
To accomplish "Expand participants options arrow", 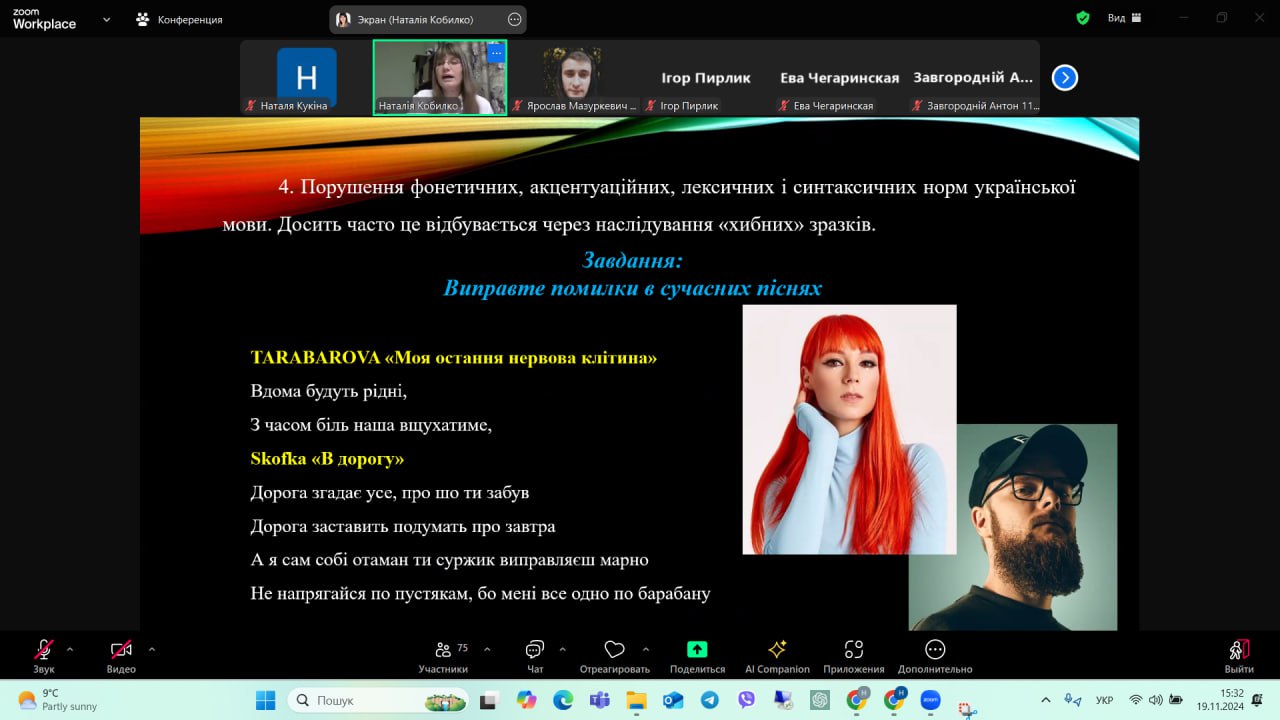I will (x=487, y=649).
